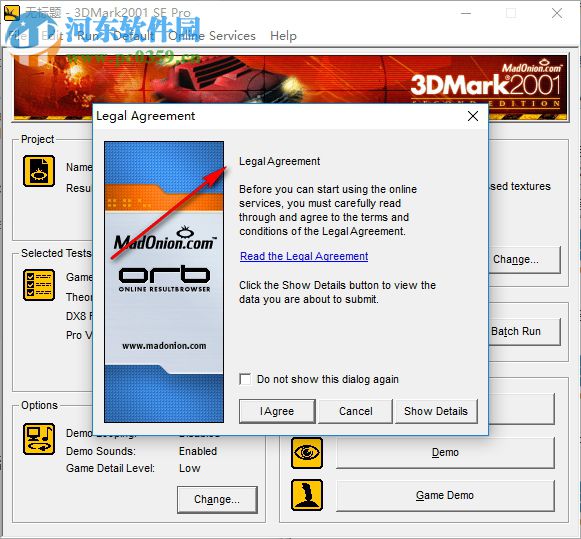
Task: Click the I Agree button
Action: click(277, 411)
